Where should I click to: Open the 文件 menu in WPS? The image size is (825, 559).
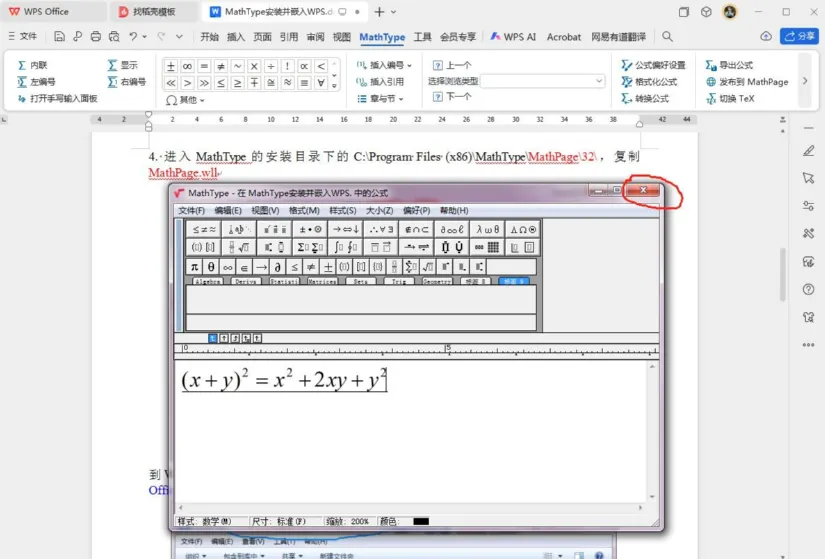pos(23,36)
